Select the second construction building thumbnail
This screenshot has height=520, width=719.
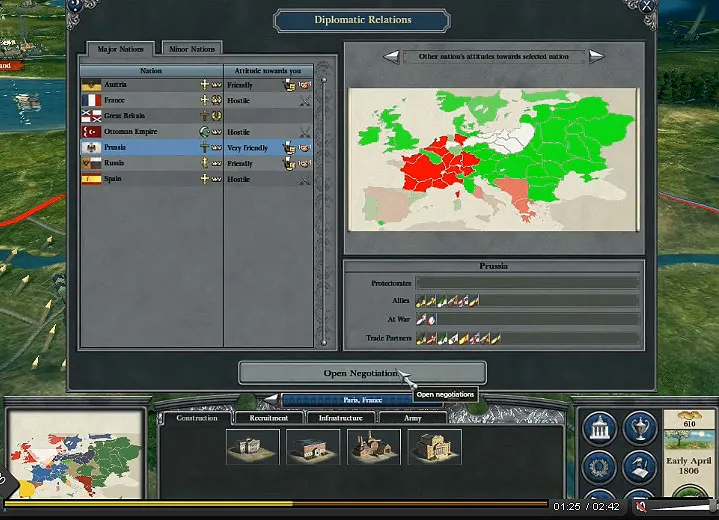click(x=313, y=447)
